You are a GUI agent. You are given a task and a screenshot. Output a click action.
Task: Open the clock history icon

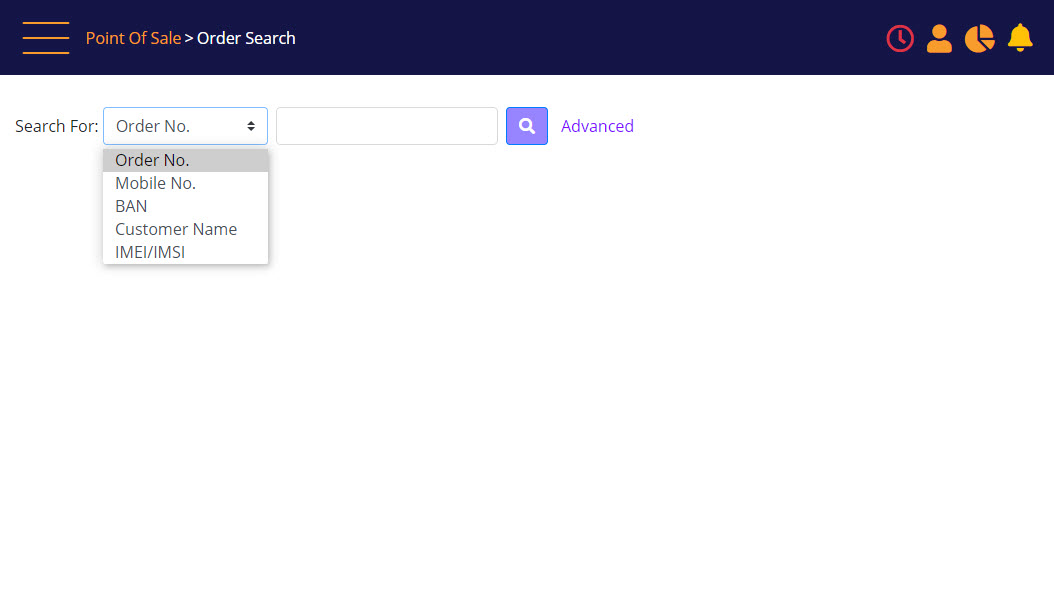coord(899,38)
